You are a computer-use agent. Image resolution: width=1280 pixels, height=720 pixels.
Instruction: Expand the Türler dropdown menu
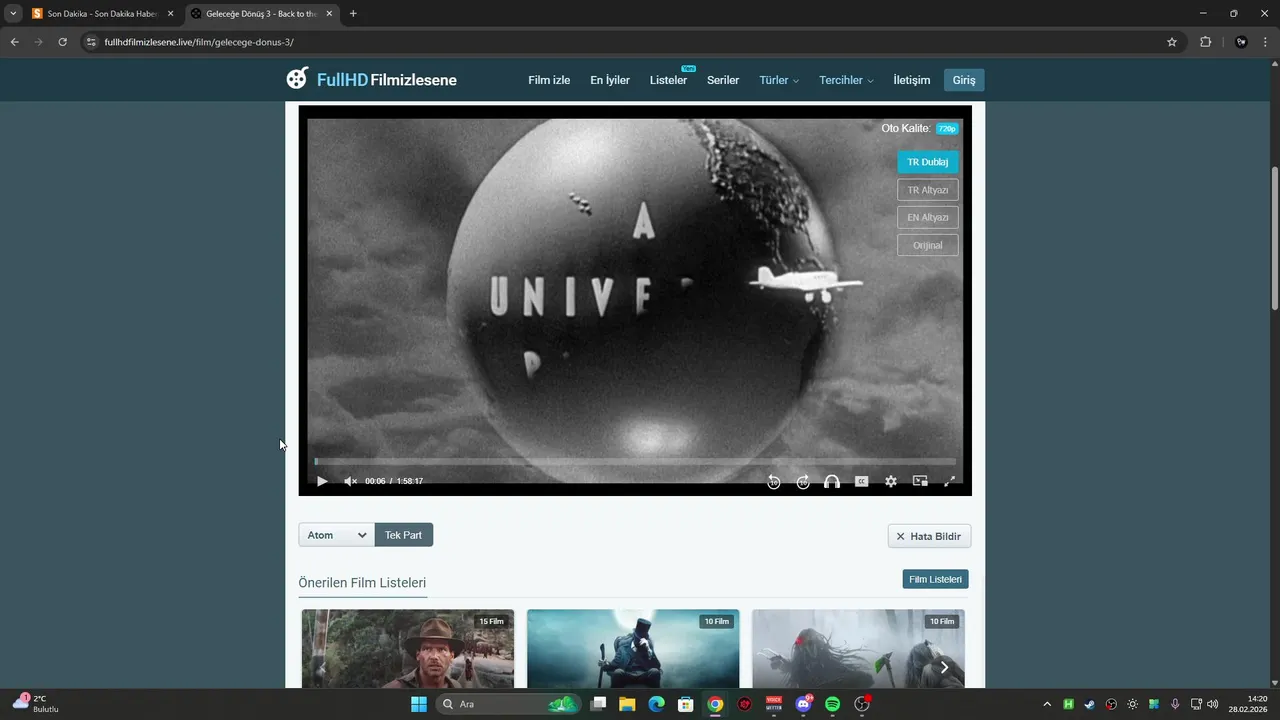pyautogui.click(x=779, y=80)
